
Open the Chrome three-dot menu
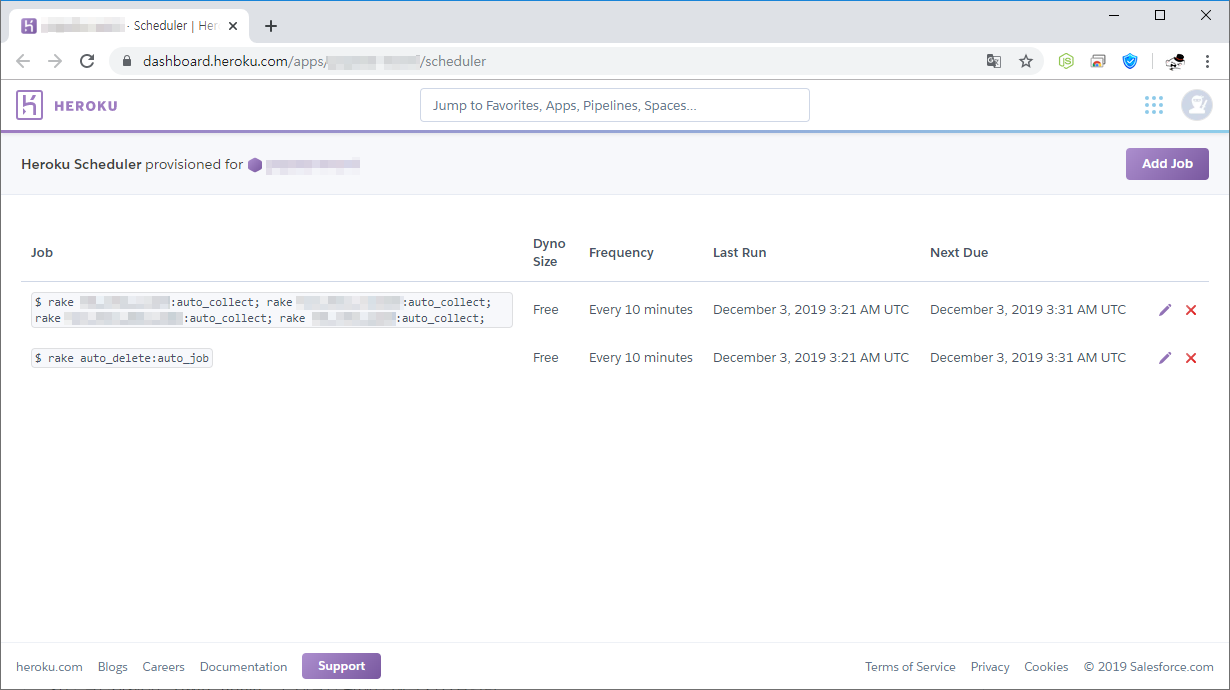[x=1207, y=61]
